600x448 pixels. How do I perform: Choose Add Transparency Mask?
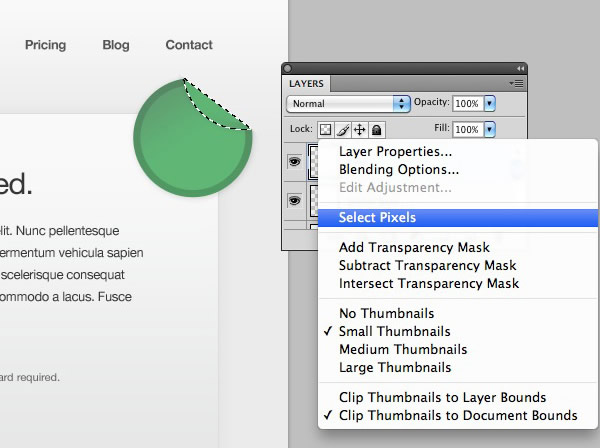point(458,248)
